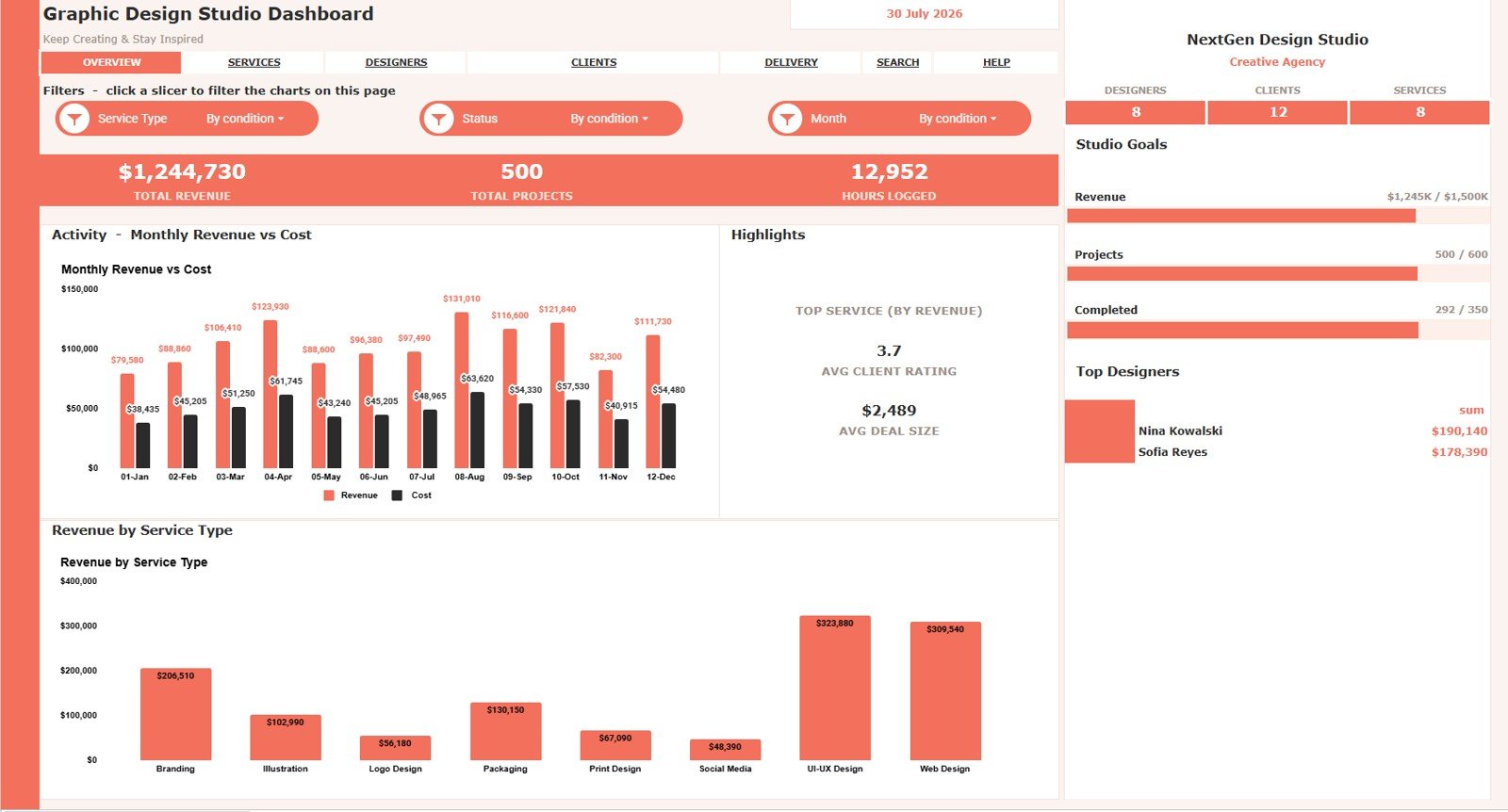The image size is (1508, 812).
Task: Click the '292 / 350' completed goal text
Action: (1462, 310)
